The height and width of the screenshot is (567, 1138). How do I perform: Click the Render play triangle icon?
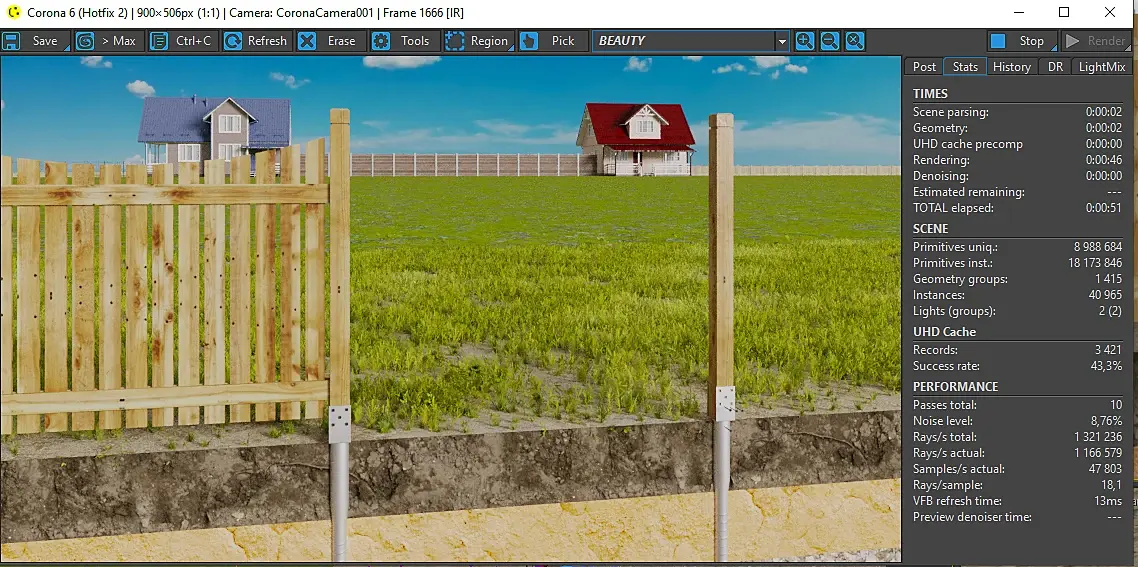(x=1071, y=41)
